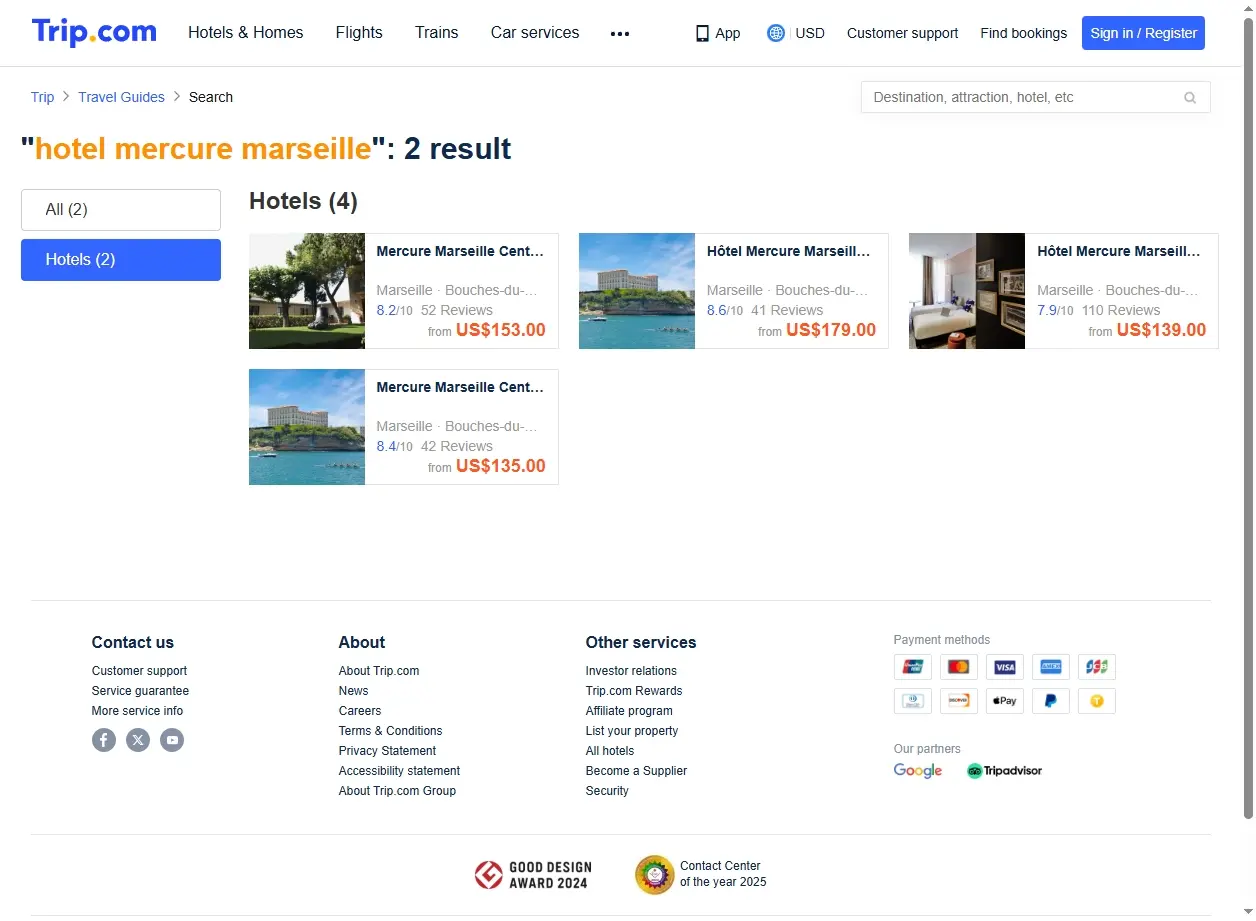The height and width of the screenshot is (921, 1256).
Task: Click the Contact Center of the year badge
Action: click(x=701, y=874)
